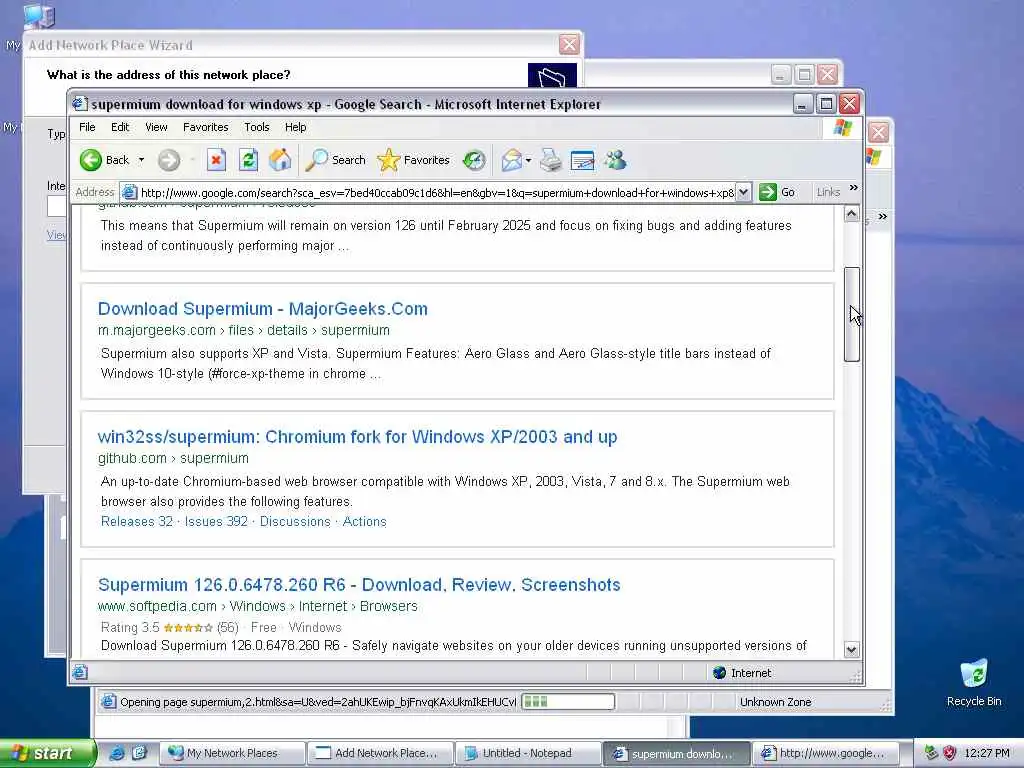Open the Back button history dropdown arrow
The height and width of the screenshot is (768, 1024).
pyautogui.click(x=141, y=160)
